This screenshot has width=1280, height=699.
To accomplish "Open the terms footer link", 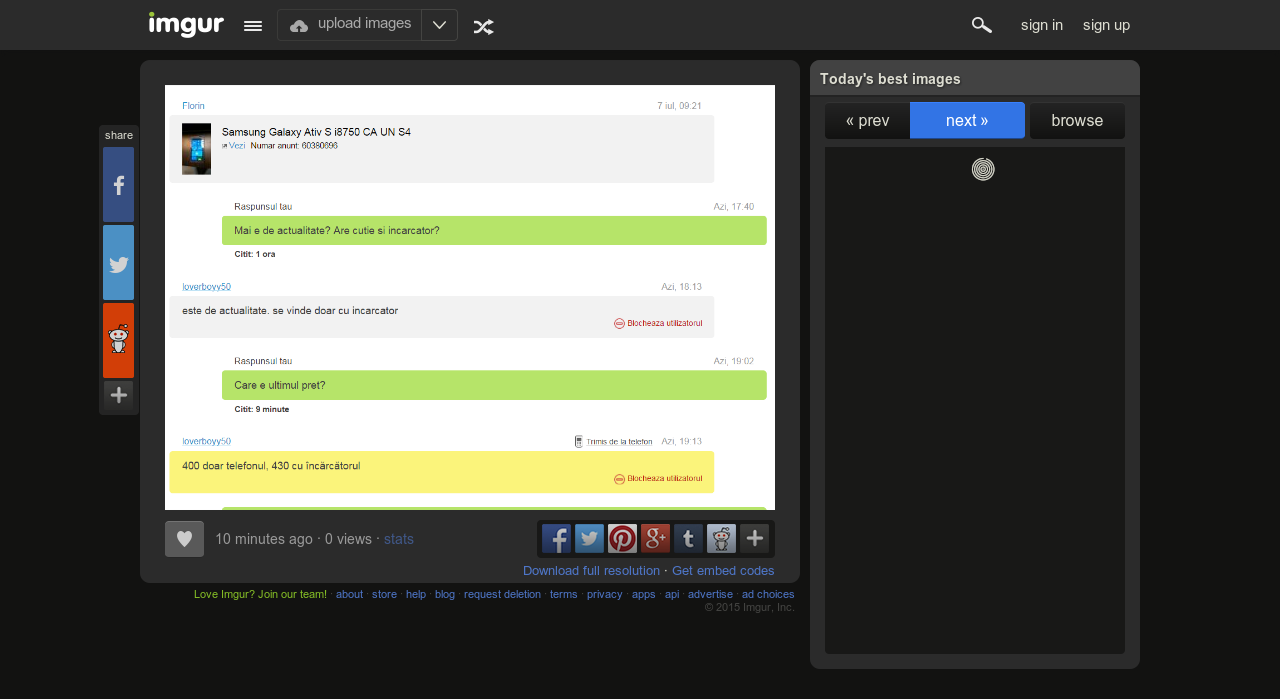I will pyautogui.click(x=564, y=594).
